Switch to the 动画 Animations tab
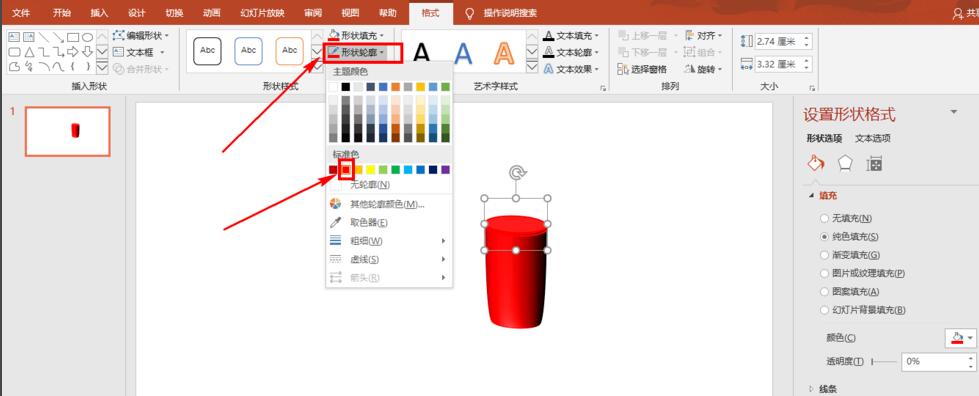 [212, 13]
